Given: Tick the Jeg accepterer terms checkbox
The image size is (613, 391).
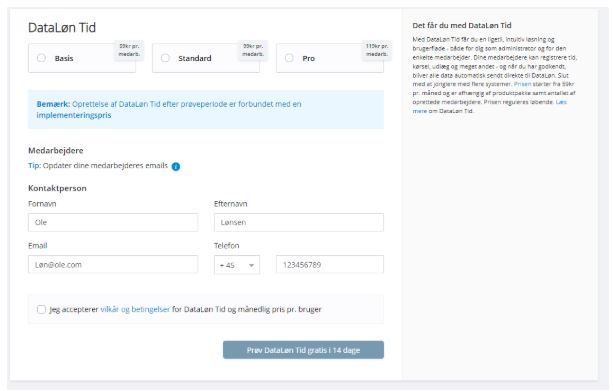Looking at the screenshot, I should pos(41,309).
